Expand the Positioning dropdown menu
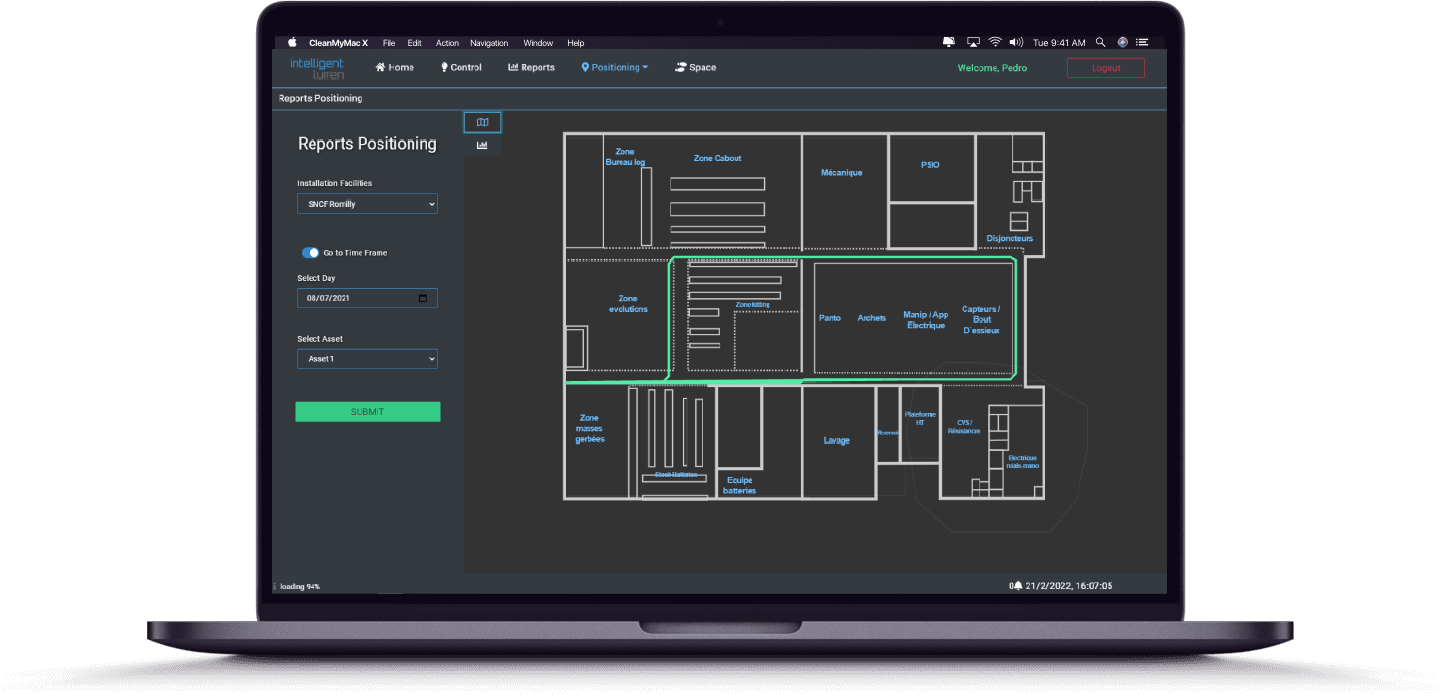Viewport: 1440px width, 695px height. [x=615, y=68]
